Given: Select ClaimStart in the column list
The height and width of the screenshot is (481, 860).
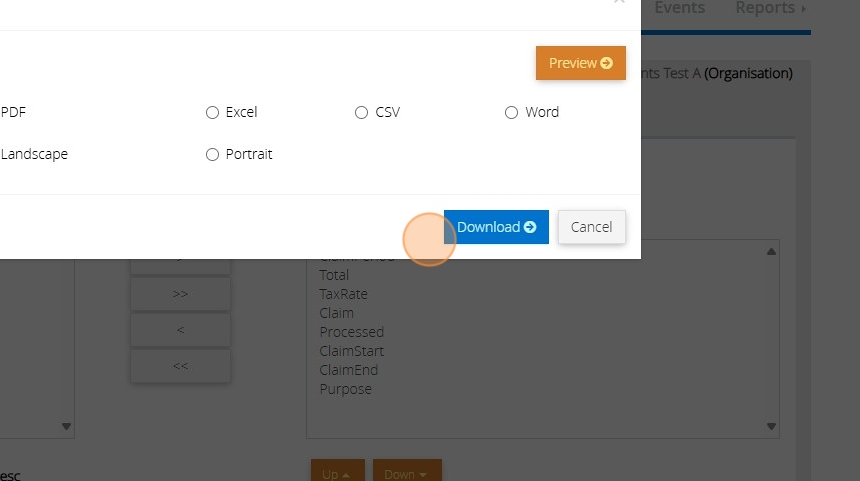Looking at the screenshot, I should click(x=351, y=351).
